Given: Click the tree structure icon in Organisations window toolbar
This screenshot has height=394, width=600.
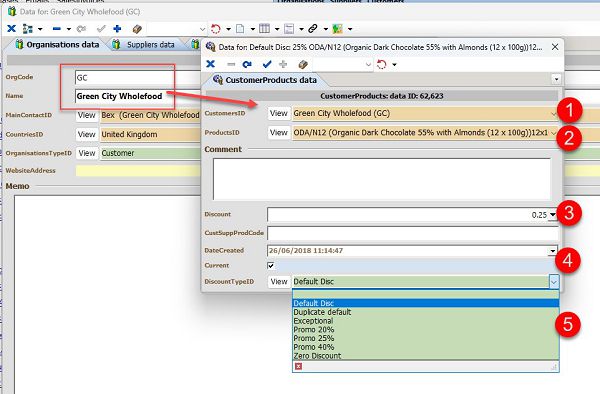Looking at the screenshot, I should point(28,29).
